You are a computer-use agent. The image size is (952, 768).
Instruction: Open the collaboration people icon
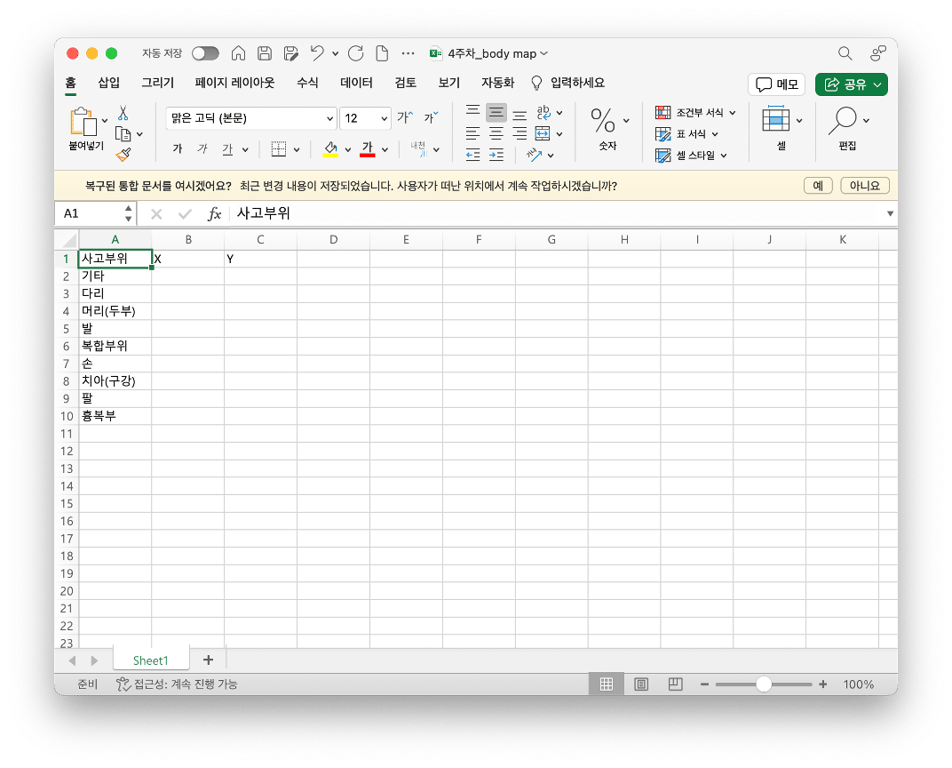click(x=878, y=53)
